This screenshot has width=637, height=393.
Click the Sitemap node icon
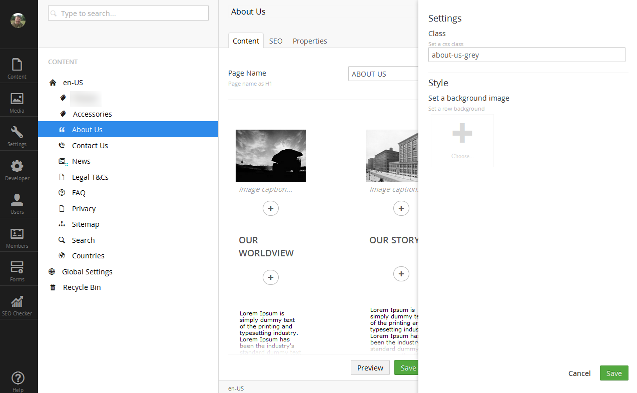click(62, 224)
